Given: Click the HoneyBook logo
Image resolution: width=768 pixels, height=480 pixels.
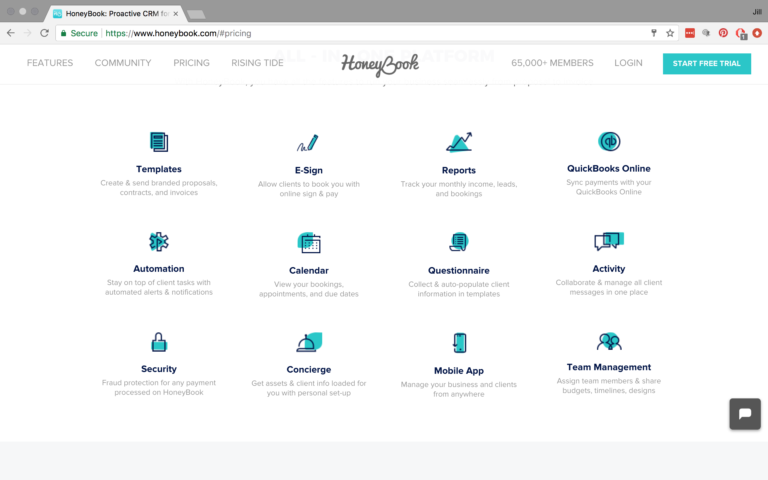Looking at the screenshot, I should point(379,64).
